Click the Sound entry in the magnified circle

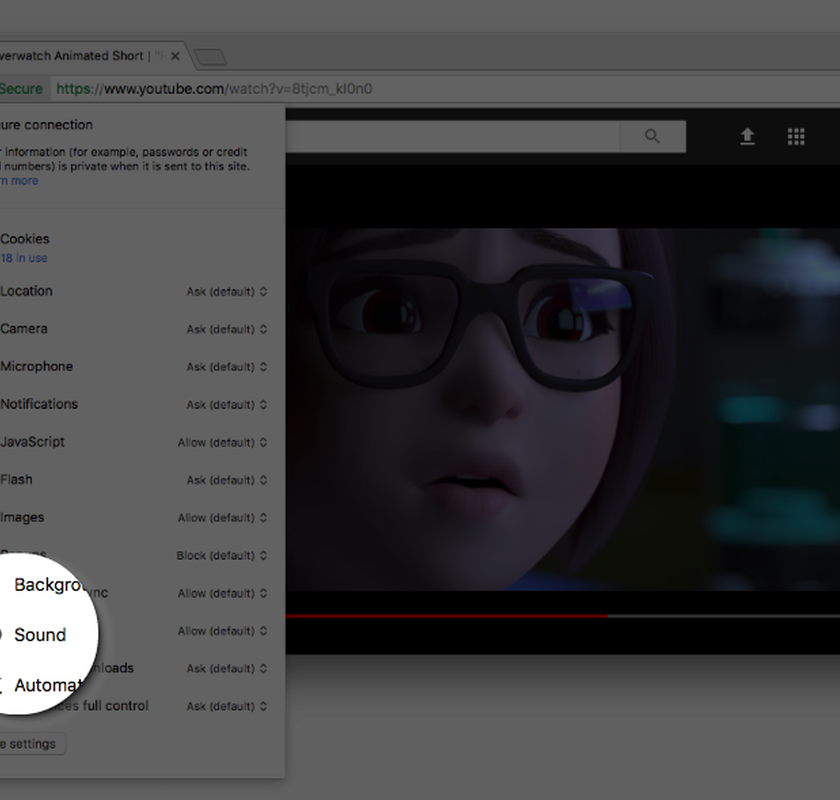[x=40, y=635]
